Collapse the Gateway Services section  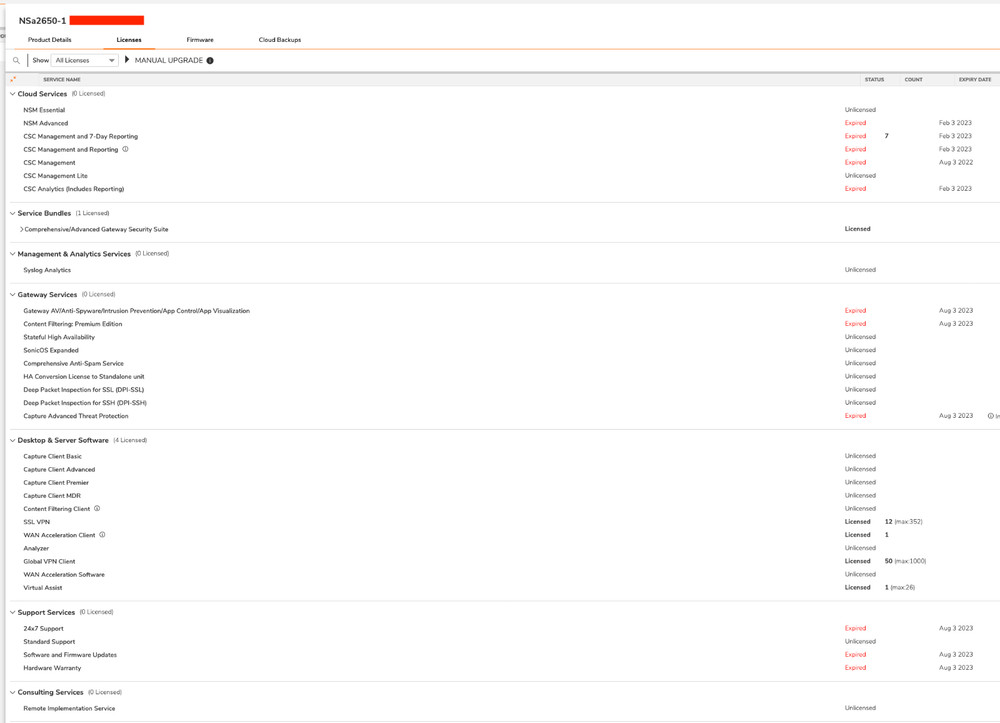[12, 295]
